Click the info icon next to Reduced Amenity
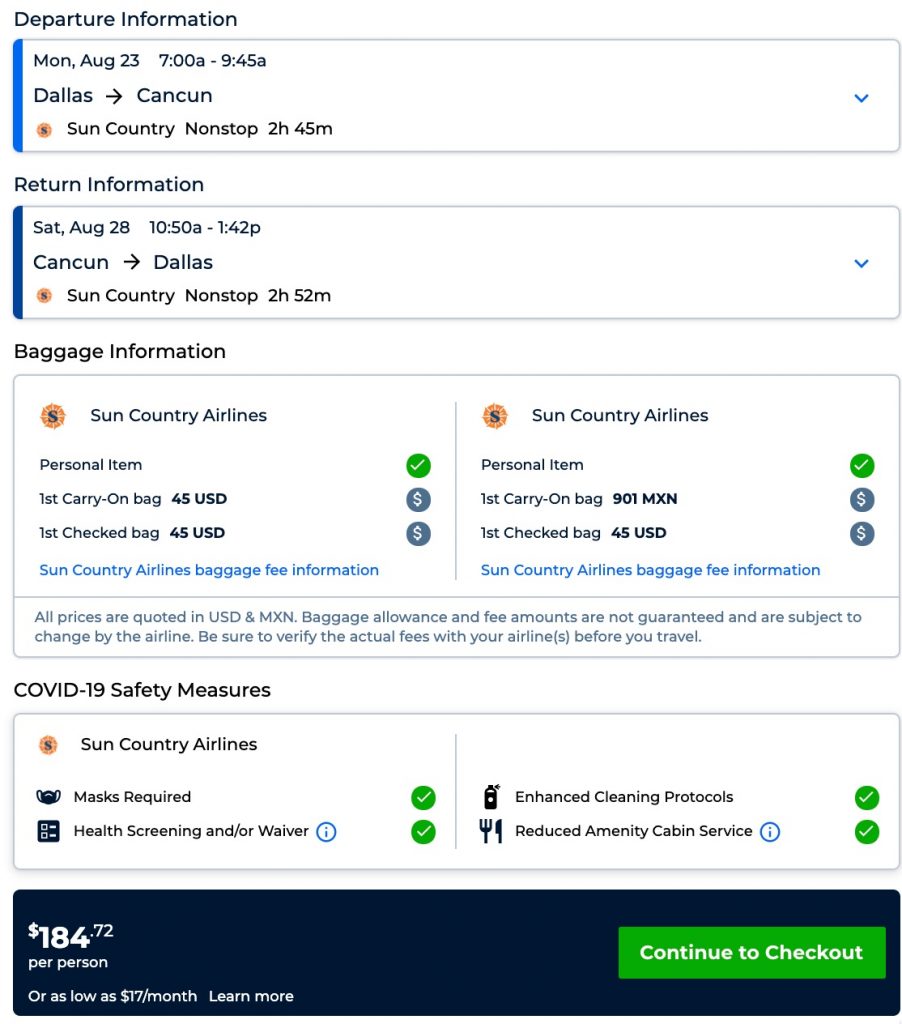The width and height of the screenshot is (902, 1024). pyautogui.click(x=769, y=831)
